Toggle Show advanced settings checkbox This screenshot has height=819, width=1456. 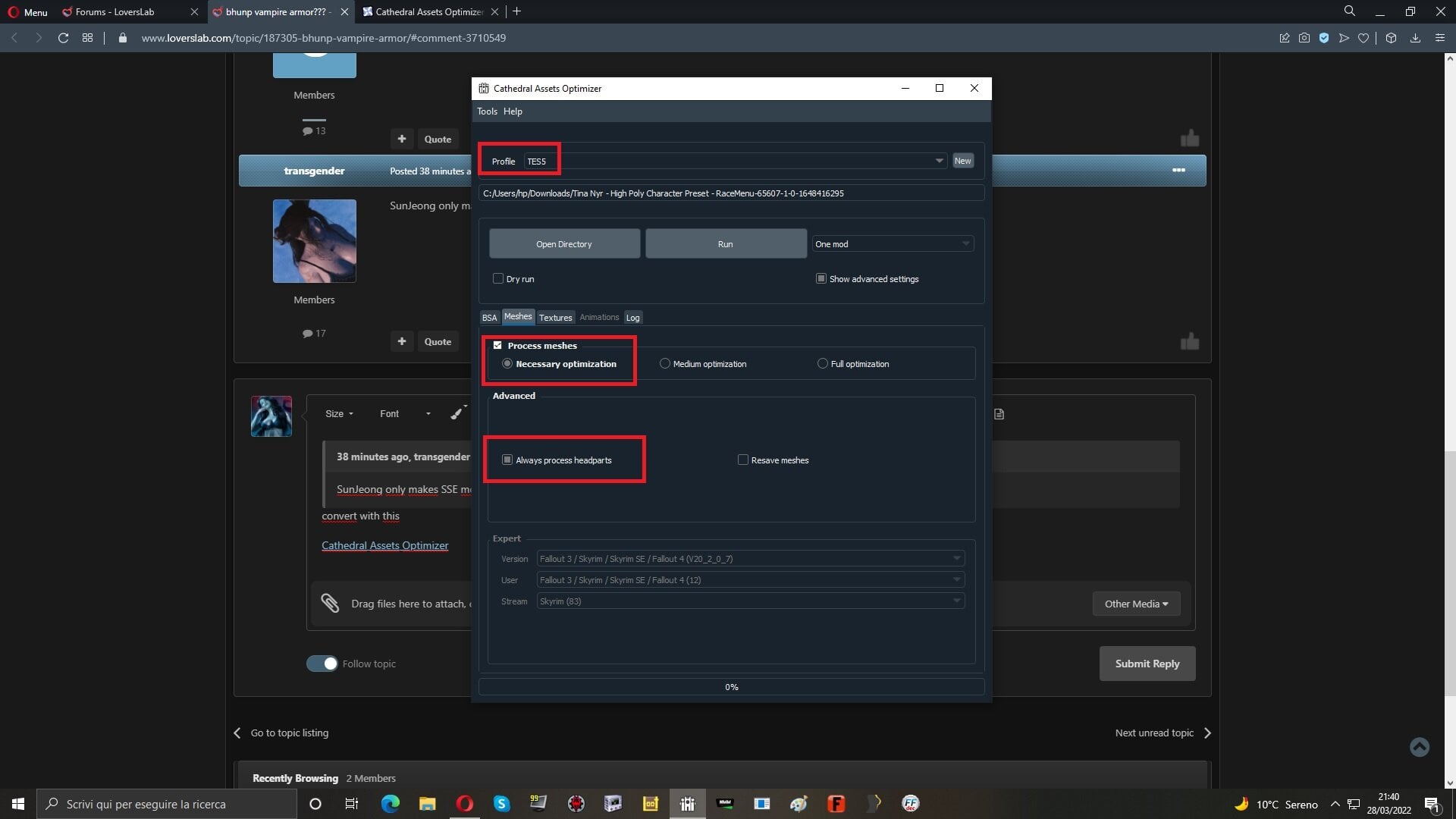pos(821,278)
